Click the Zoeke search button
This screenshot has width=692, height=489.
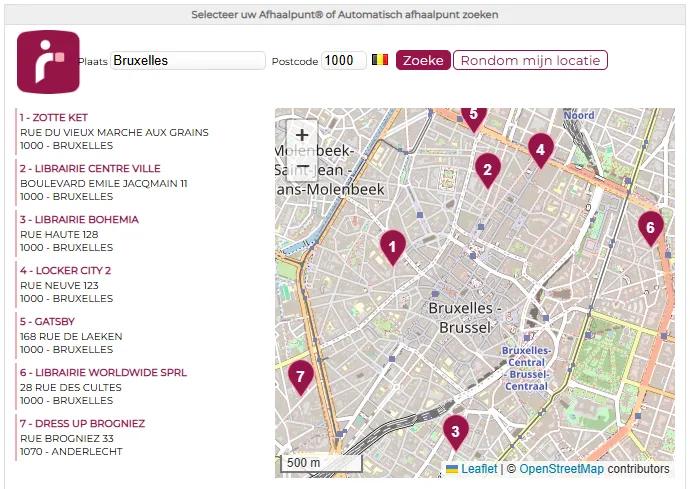tap(423, 60)
